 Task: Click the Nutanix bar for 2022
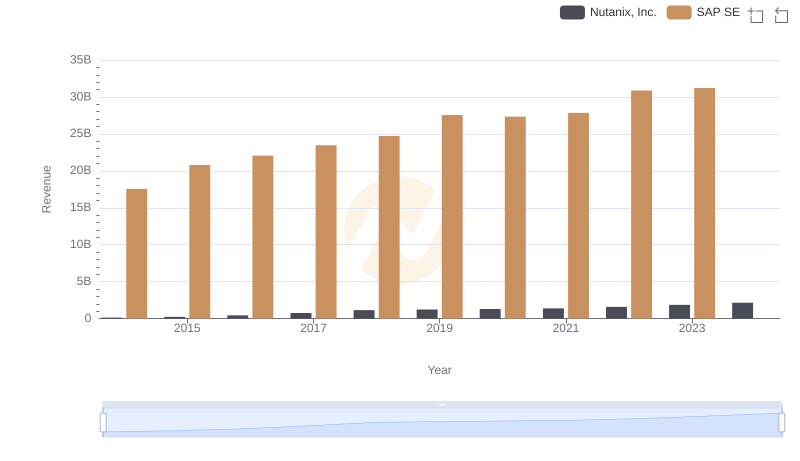pyautogui.click(x=616, y=313)
